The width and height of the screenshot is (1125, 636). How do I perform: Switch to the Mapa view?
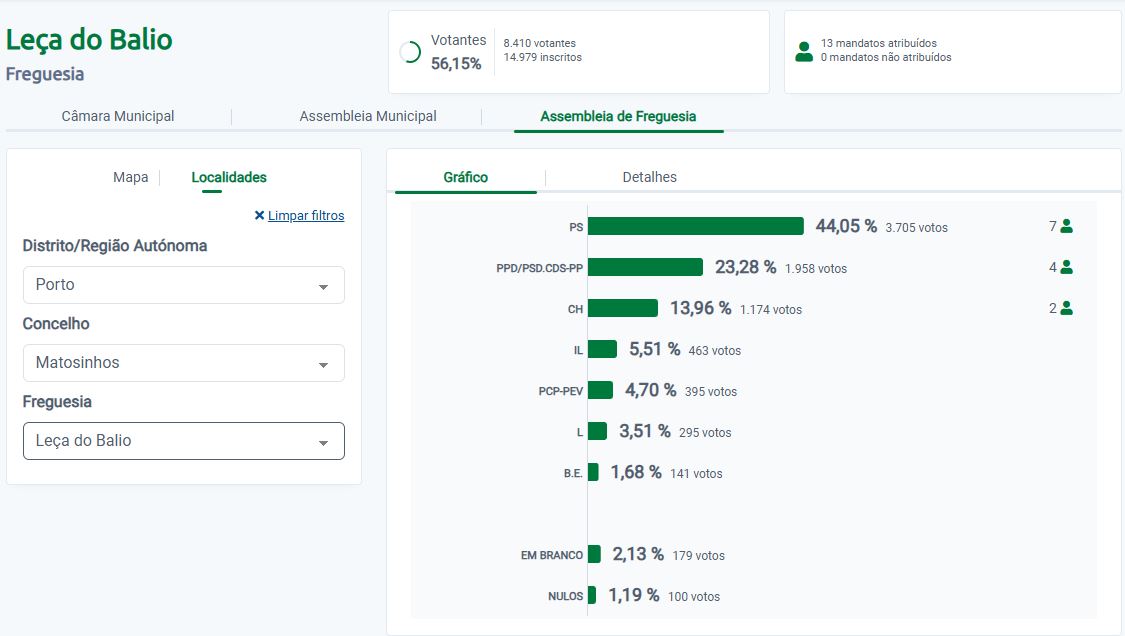pyautogui.click(x=130, y=177)
